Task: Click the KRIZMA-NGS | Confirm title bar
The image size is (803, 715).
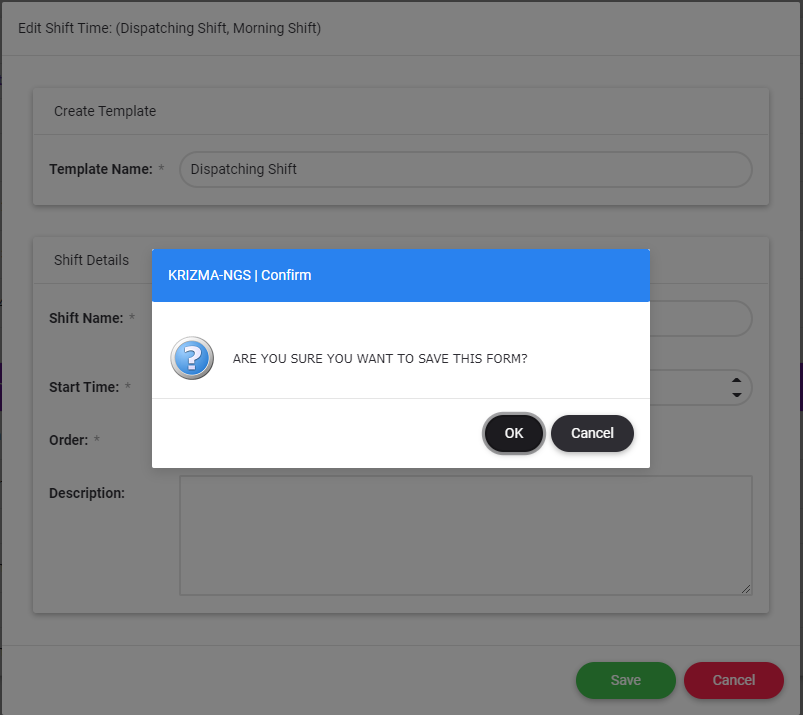Action: pyautogui.click(x=400, y=275)
